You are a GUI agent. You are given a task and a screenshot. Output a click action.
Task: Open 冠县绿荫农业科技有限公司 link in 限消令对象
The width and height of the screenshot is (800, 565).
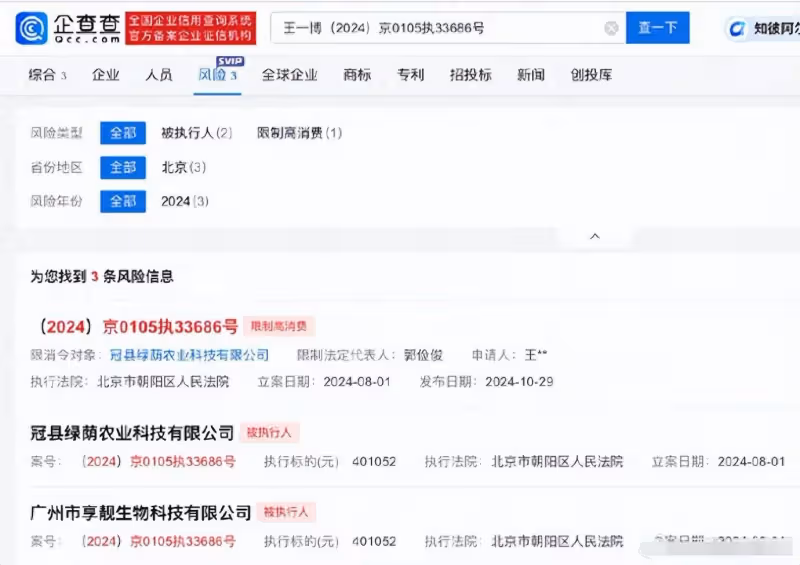[189, 355]
